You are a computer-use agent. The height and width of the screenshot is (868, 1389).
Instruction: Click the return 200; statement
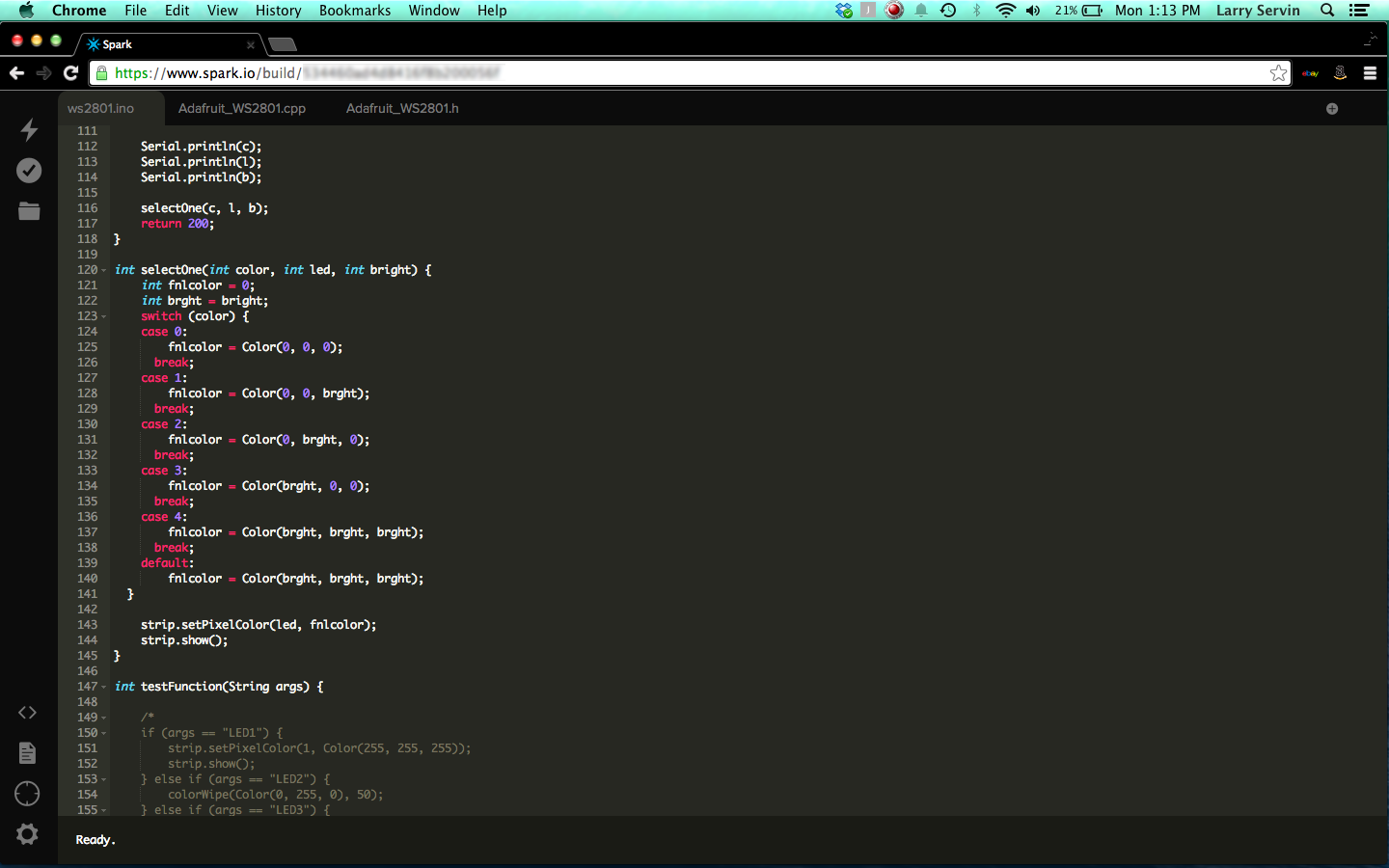point(177,224)
